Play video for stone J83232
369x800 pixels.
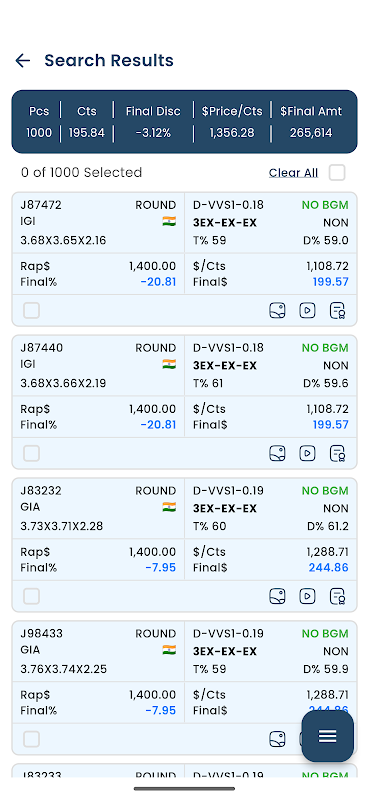point(307,596)
